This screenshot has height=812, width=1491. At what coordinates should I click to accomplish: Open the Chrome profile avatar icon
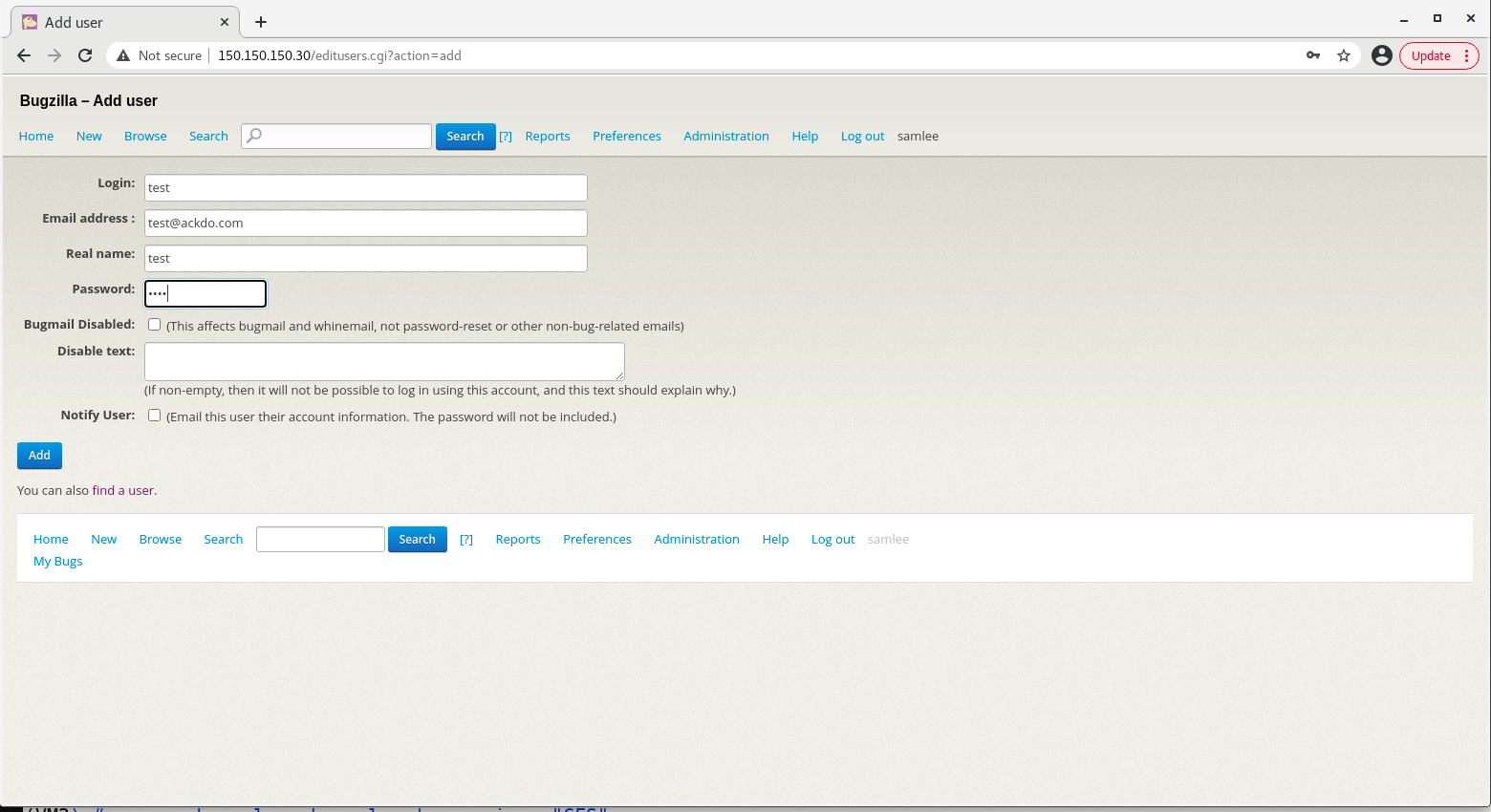[x=1381, y=55]
